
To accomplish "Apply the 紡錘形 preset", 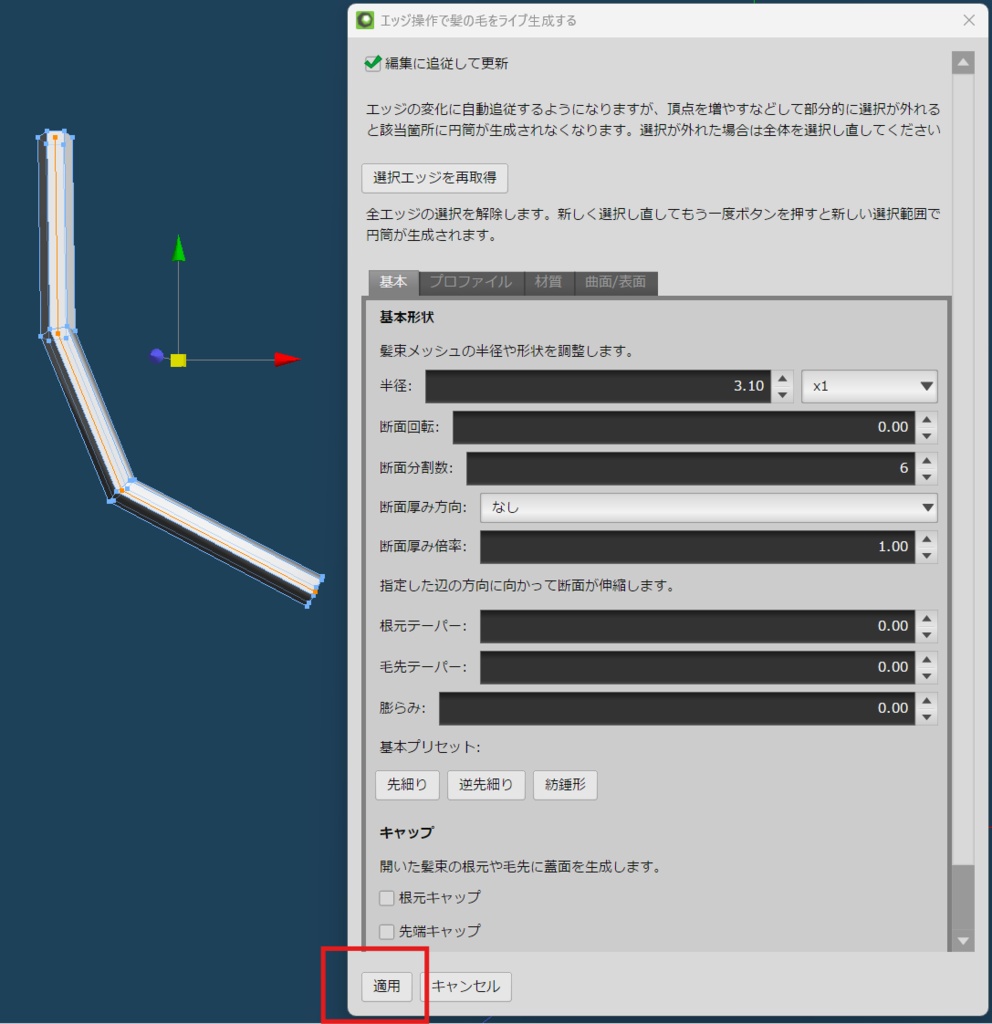I will point(565,785).
